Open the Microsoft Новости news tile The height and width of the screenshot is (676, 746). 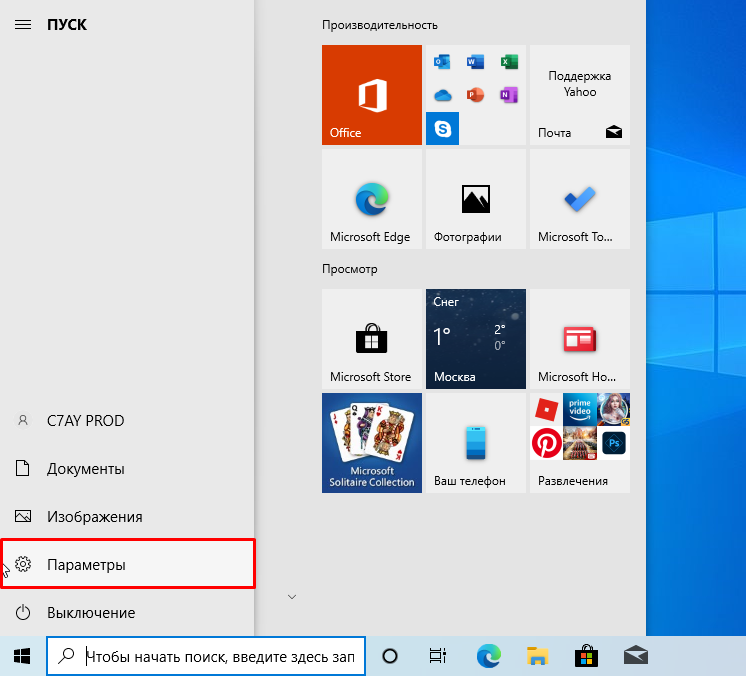click(x=580, y=339)
